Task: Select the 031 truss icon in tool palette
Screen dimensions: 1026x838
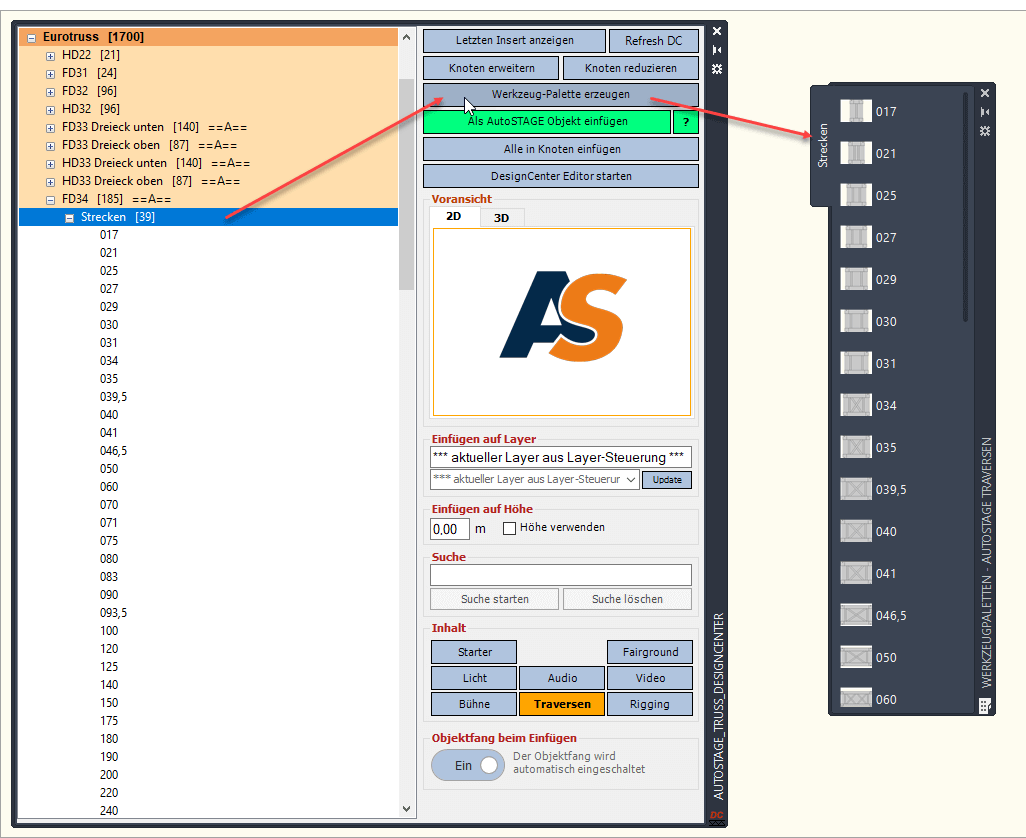Action: click(856, 363)
